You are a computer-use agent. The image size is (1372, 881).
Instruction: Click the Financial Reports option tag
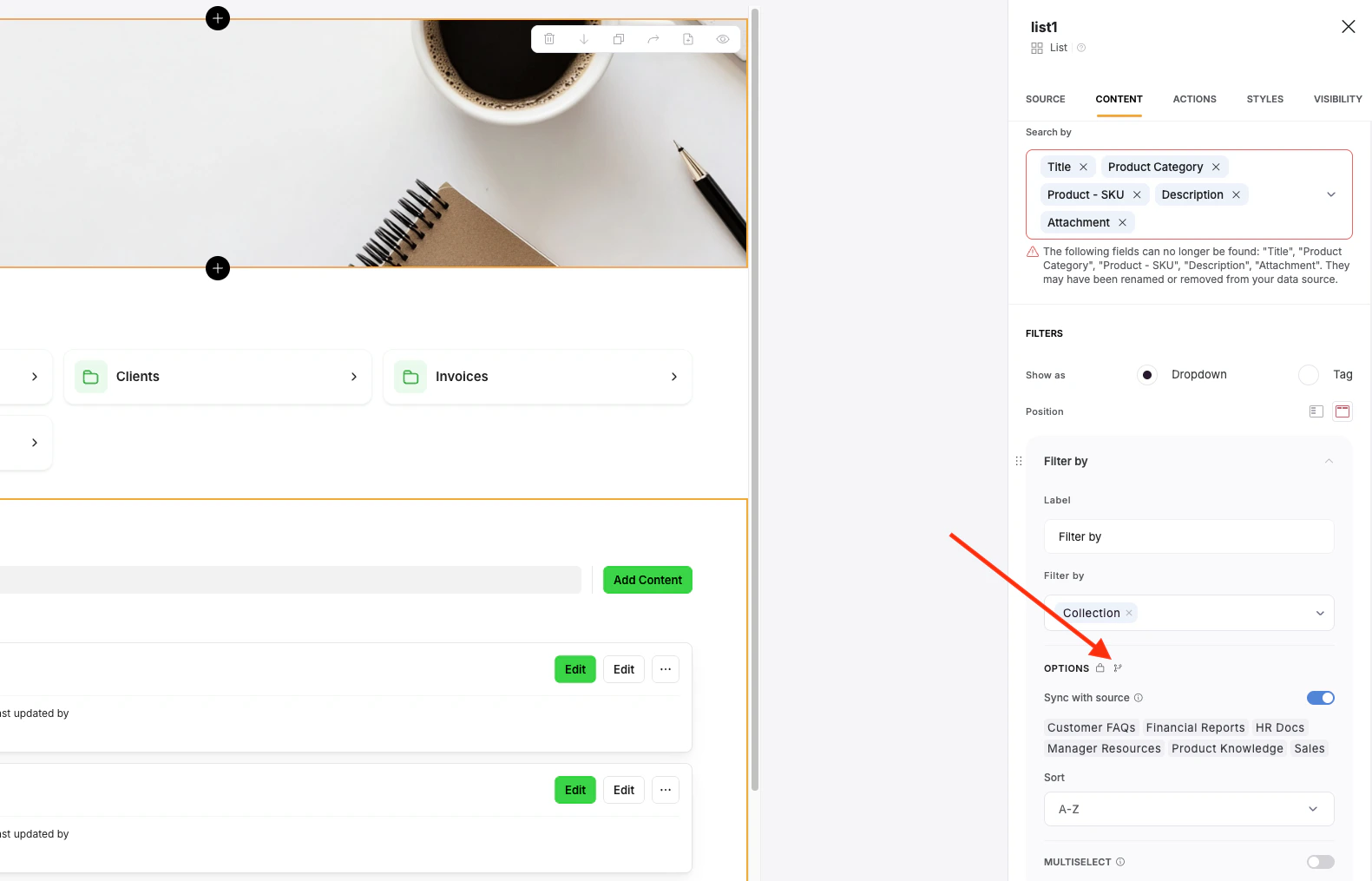click(1195, 727)
